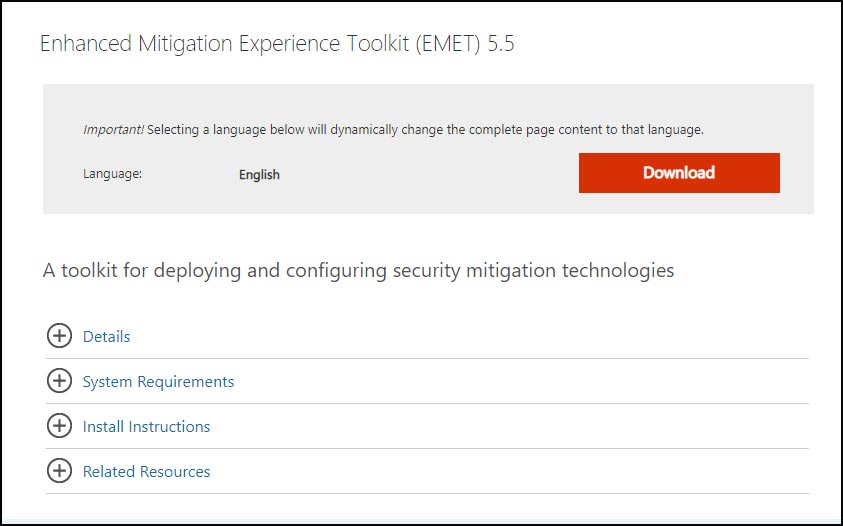Click the toolkit description heading

(x=358, y=271)
